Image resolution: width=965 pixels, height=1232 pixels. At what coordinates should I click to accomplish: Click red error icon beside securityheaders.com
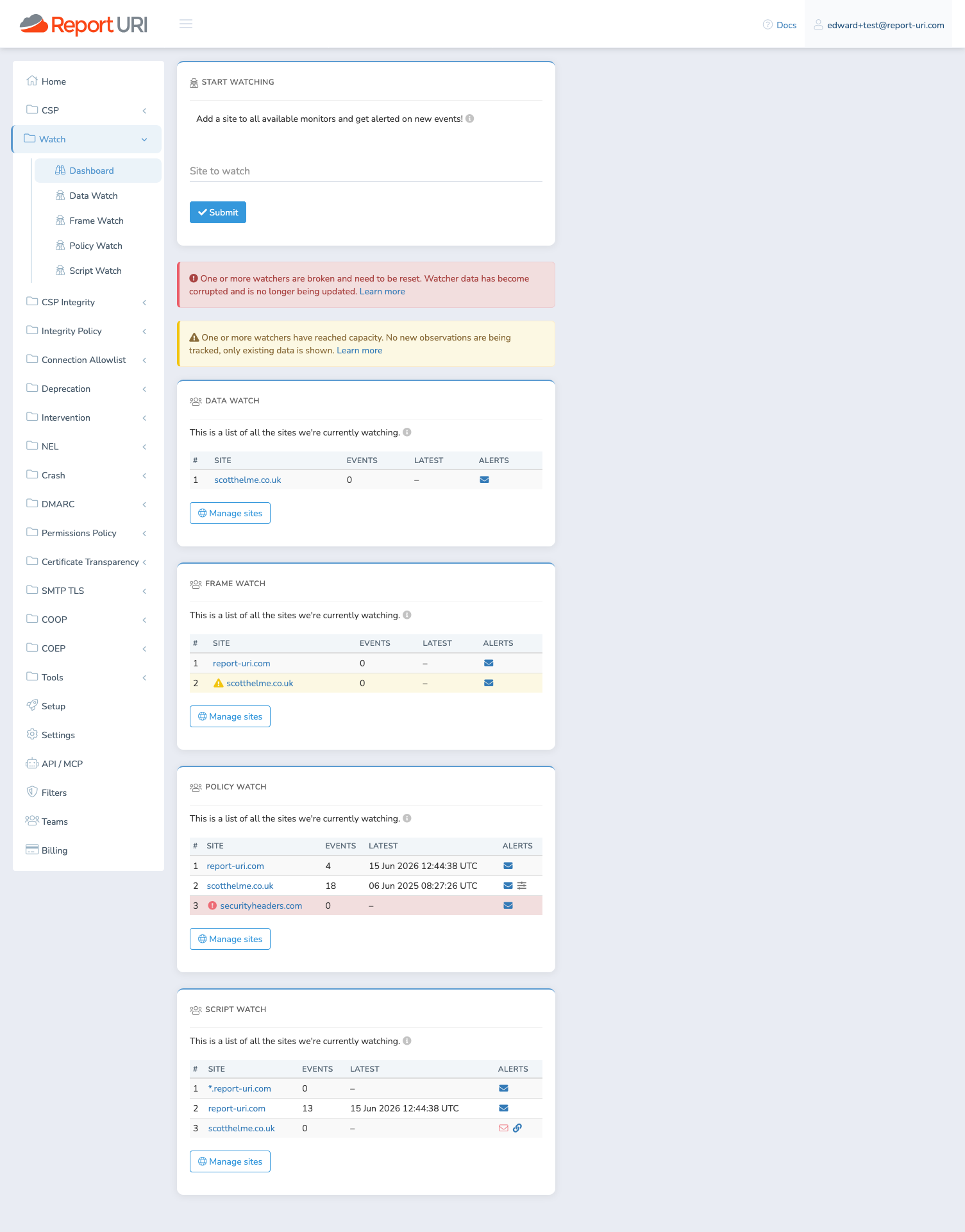coord(212,906)
